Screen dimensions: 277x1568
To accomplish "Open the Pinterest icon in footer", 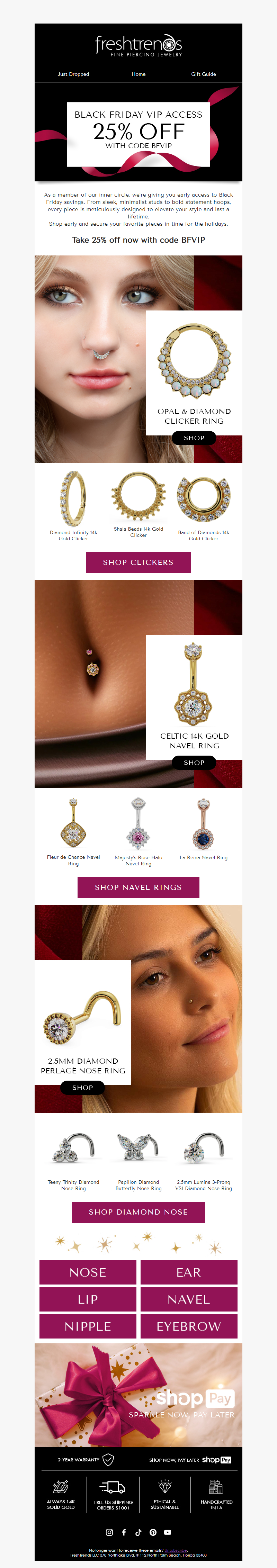I will tap(153, 1532).
